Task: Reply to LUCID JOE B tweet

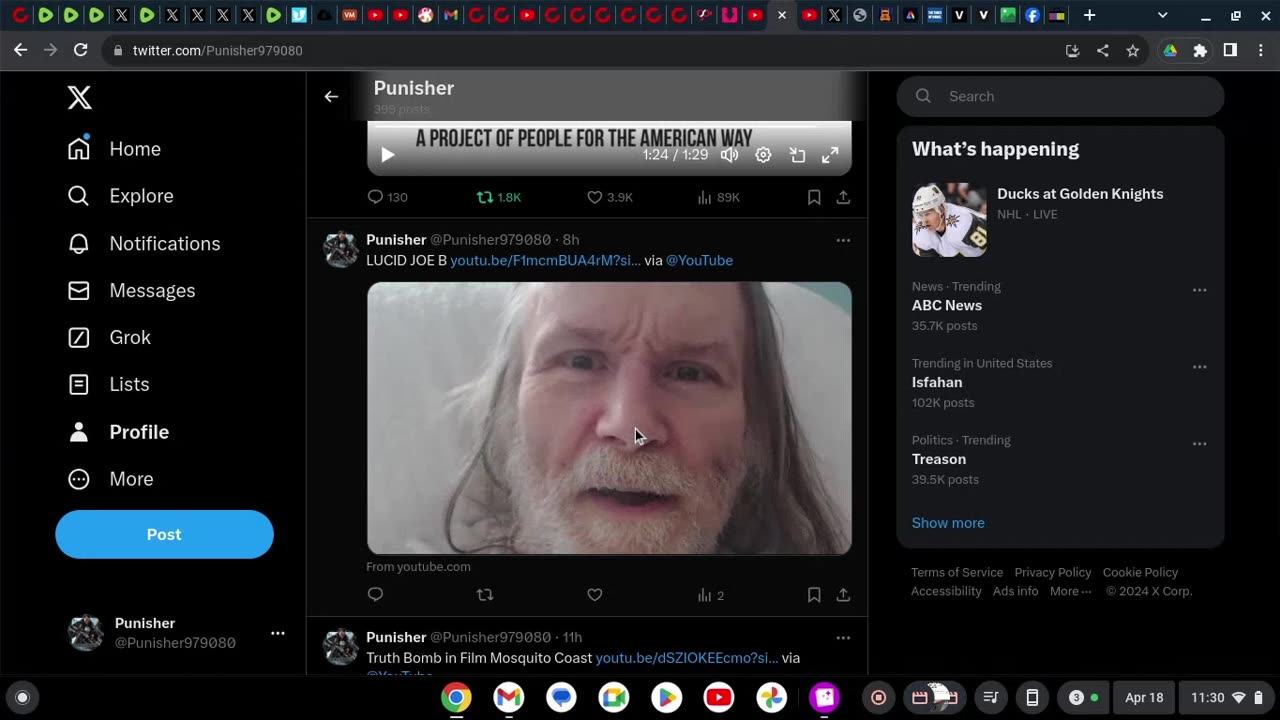Action: [375, 594]
